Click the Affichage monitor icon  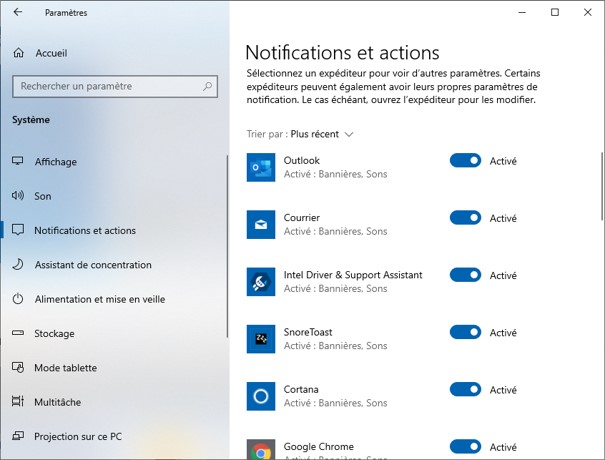coord(18,161)
